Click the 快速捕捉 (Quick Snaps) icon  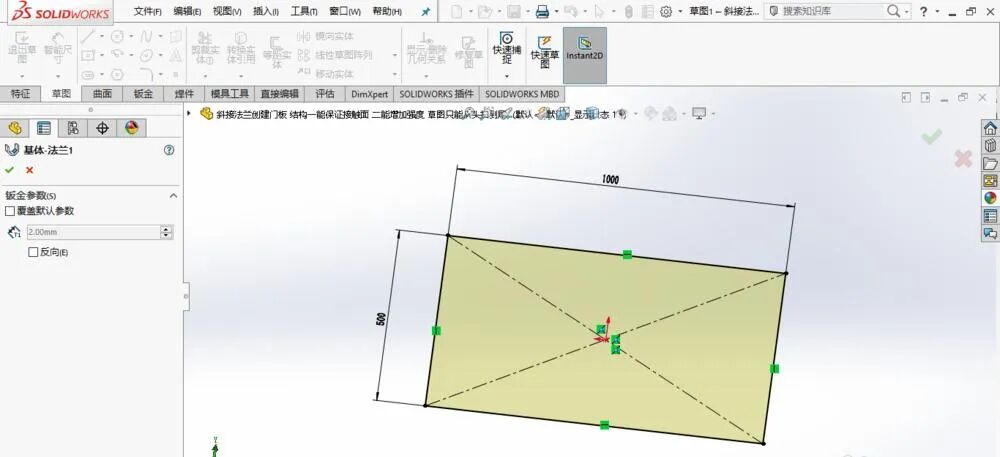pyautogui.click(x=506, y=48)
